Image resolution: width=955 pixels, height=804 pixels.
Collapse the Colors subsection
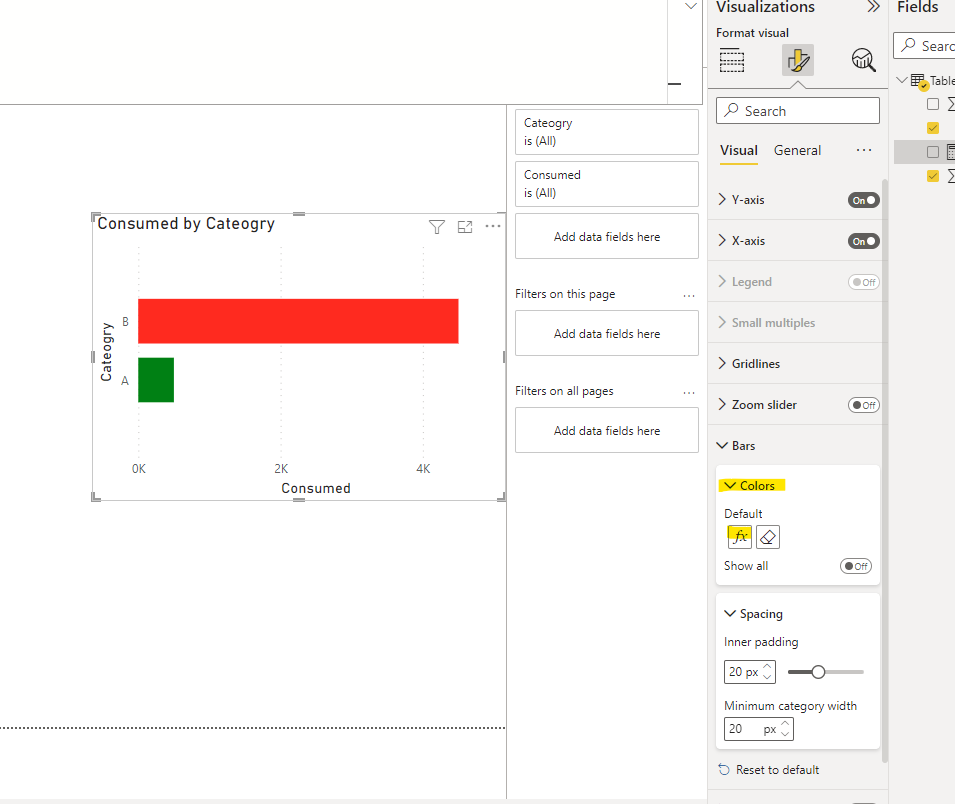[x=730, y=485]
